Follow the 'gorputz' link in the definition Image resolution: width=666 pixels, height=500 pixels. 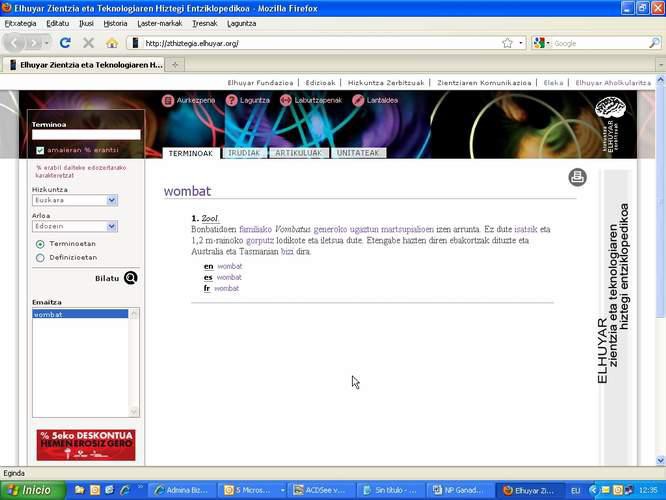tap(260, 240)
